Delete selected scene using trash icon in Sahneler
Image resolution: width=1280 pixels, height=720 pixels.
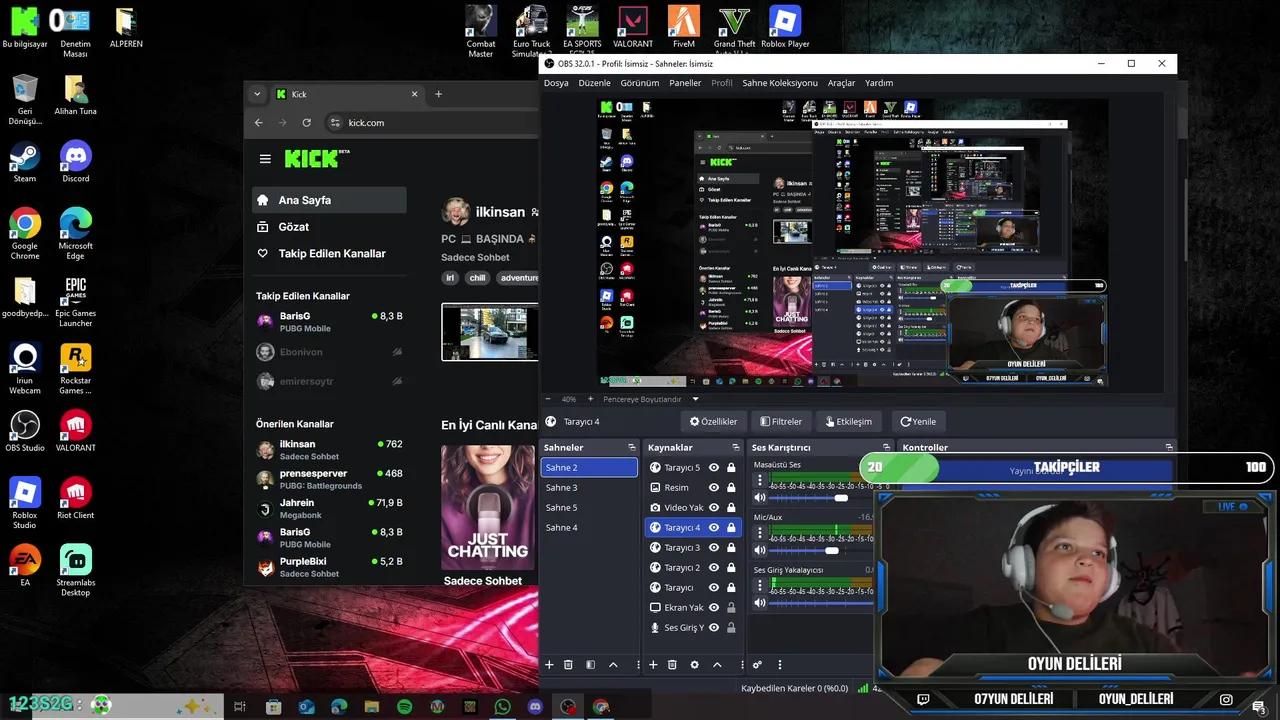pos(568,665)
